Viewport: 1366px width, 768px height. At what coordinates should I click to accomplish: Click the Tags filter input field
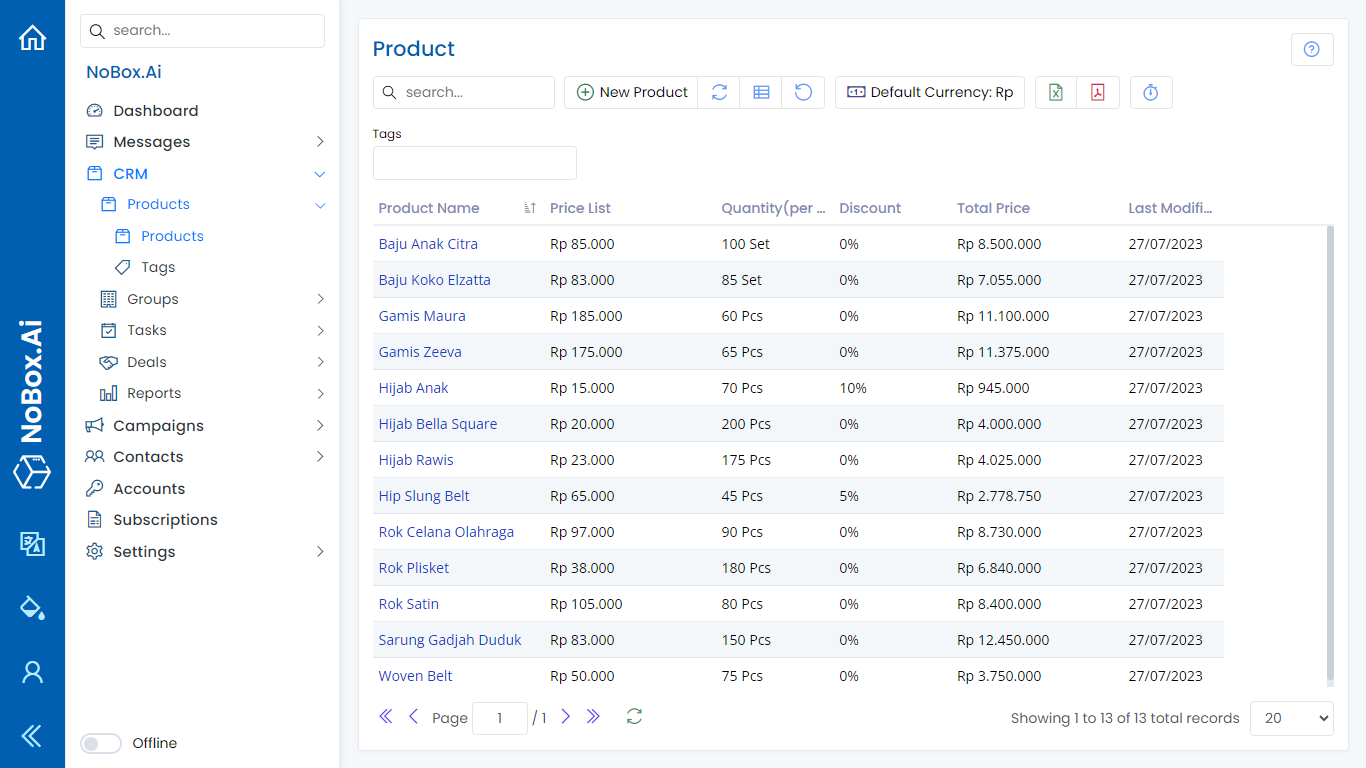(474, 163)
